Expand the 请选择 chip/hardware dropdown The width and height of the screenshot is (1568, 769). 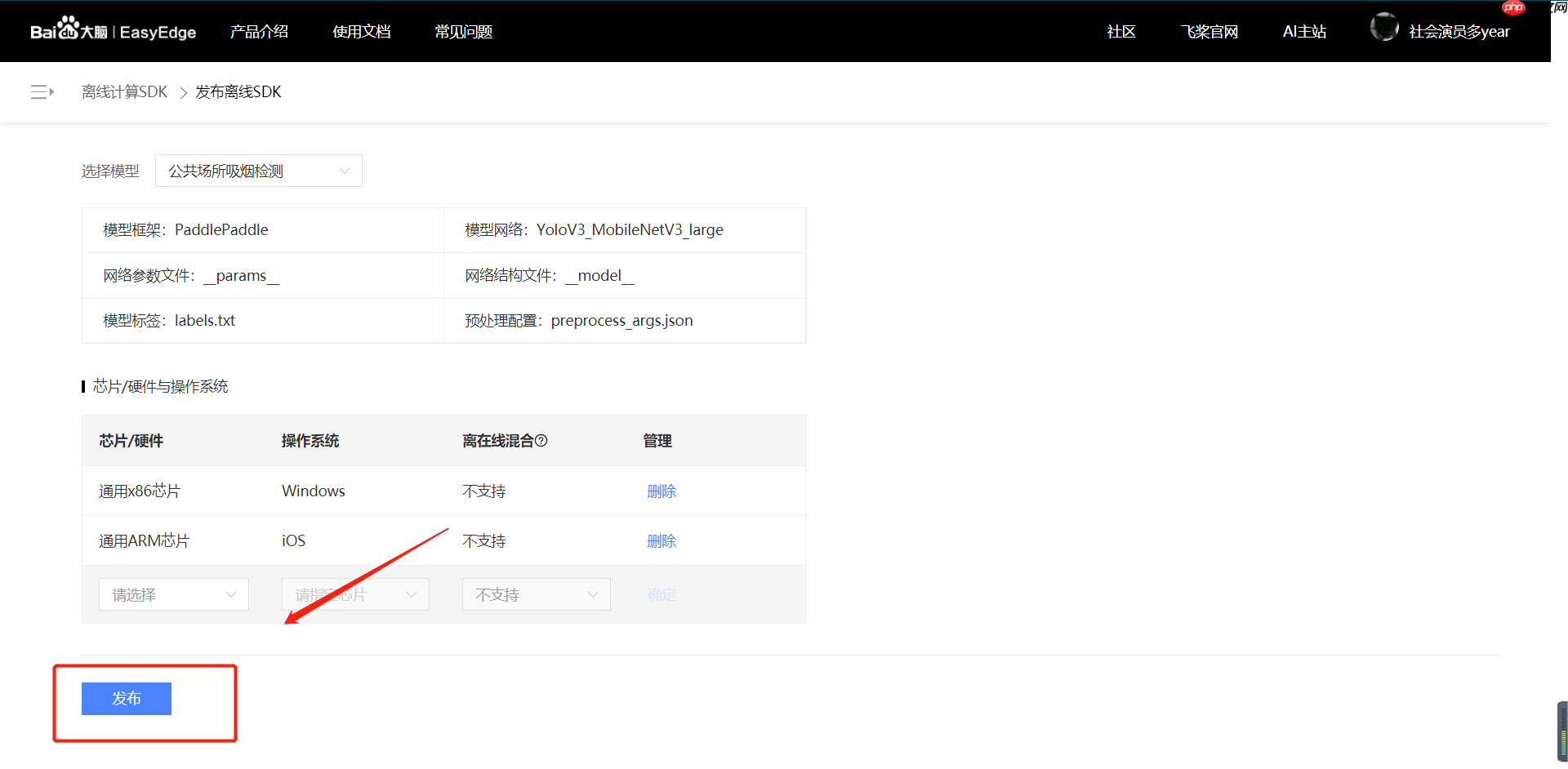pos(173,594)
